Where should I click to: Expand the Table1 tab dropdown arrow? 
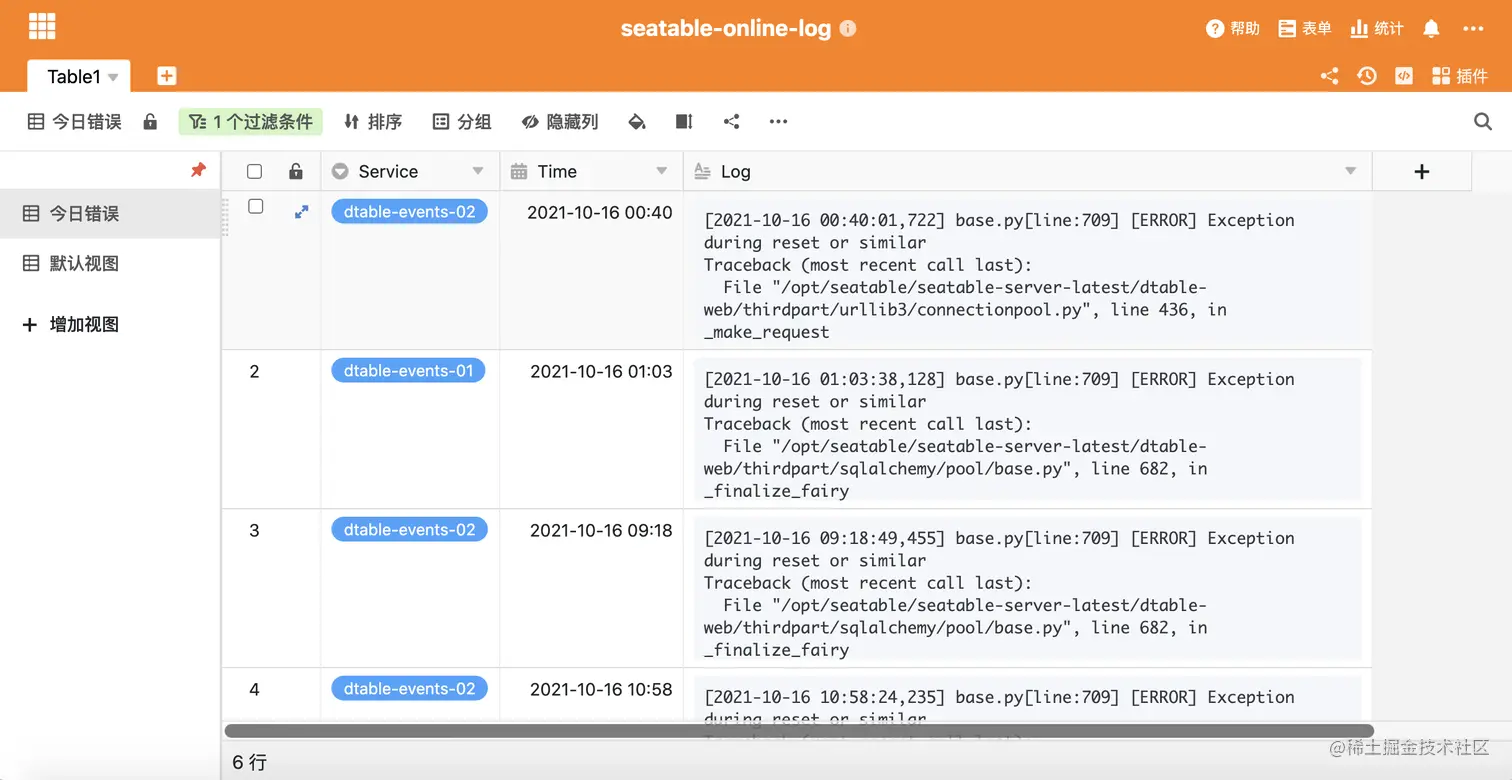point(113,77)
